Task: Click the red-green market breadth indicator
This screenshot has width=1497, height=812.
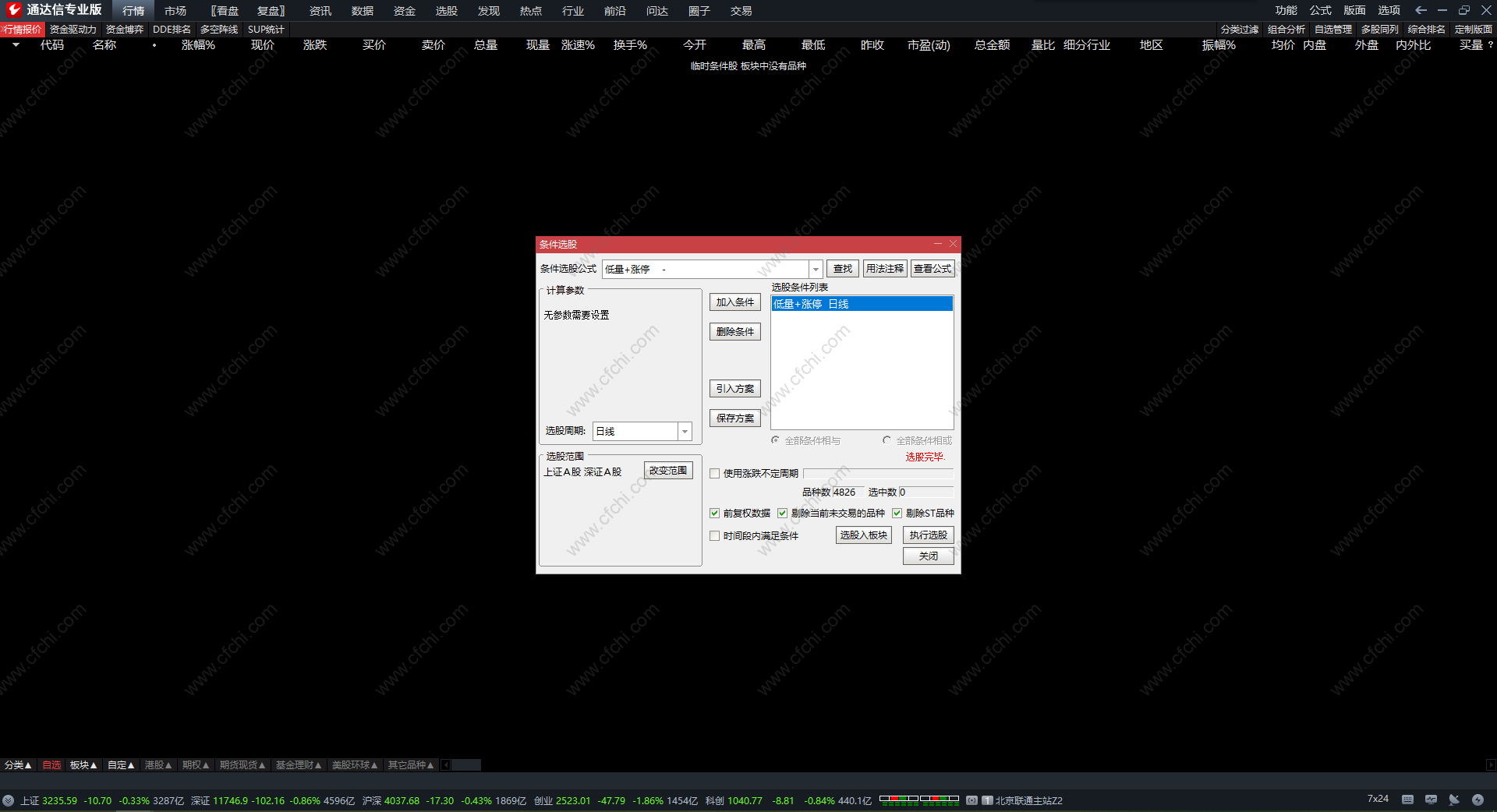Action: pyautogui.click(x=919, y=799)
